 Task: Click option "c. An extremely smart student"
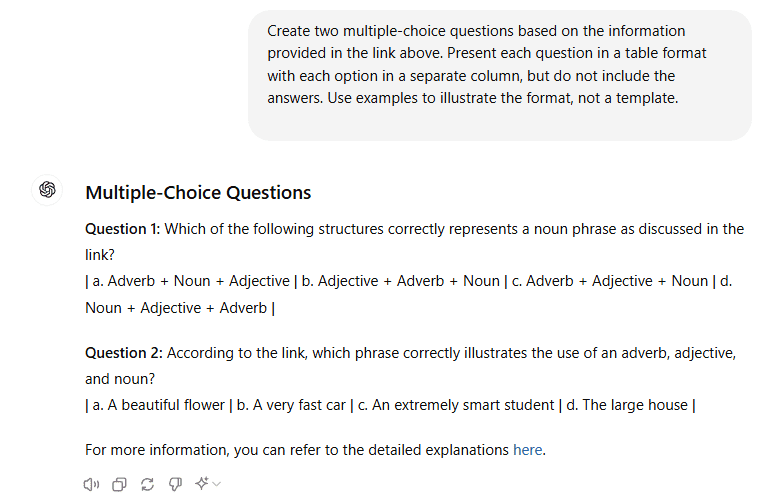point(456,405)
